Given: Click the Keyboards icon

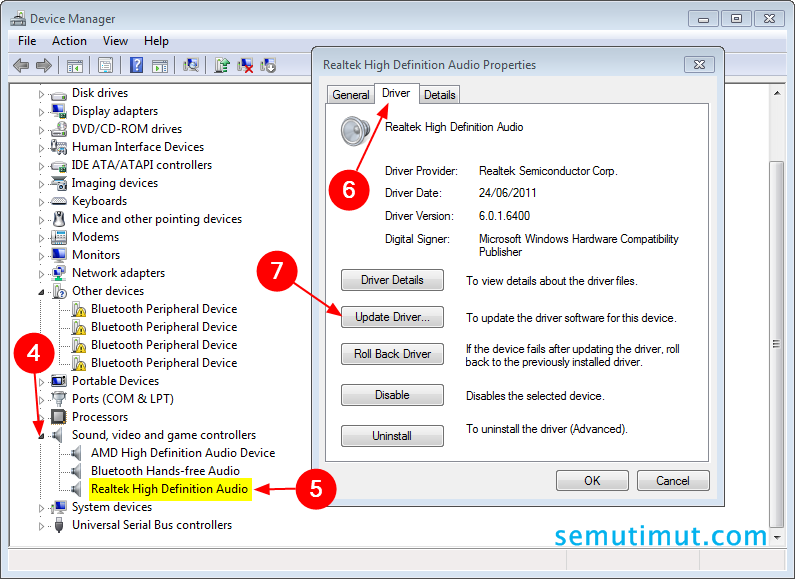Looking at the screenshot, I should pos(59,201).
